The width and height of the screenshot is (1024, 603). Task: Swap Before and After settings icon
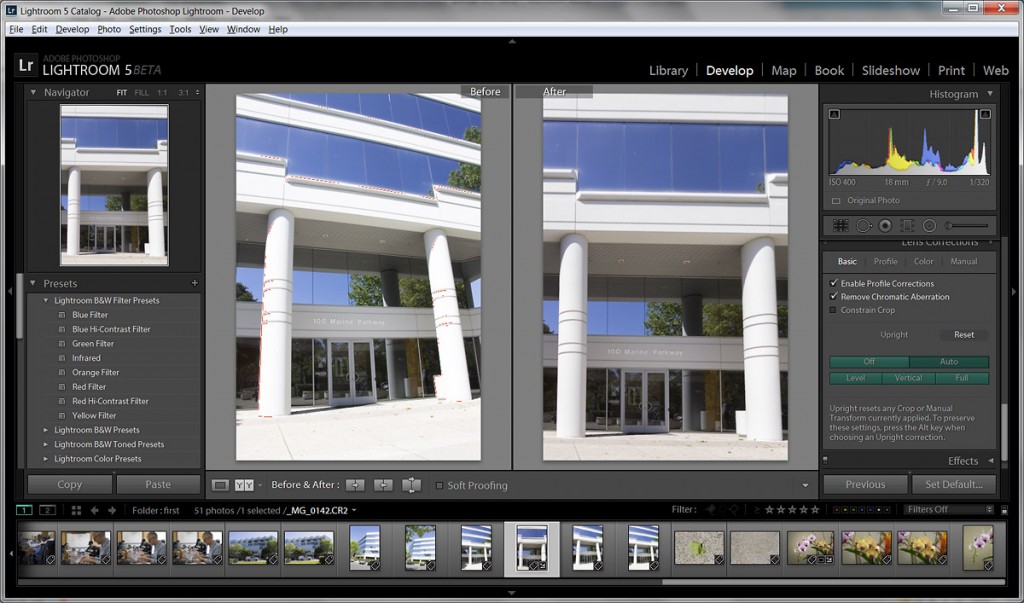(411, 485)
